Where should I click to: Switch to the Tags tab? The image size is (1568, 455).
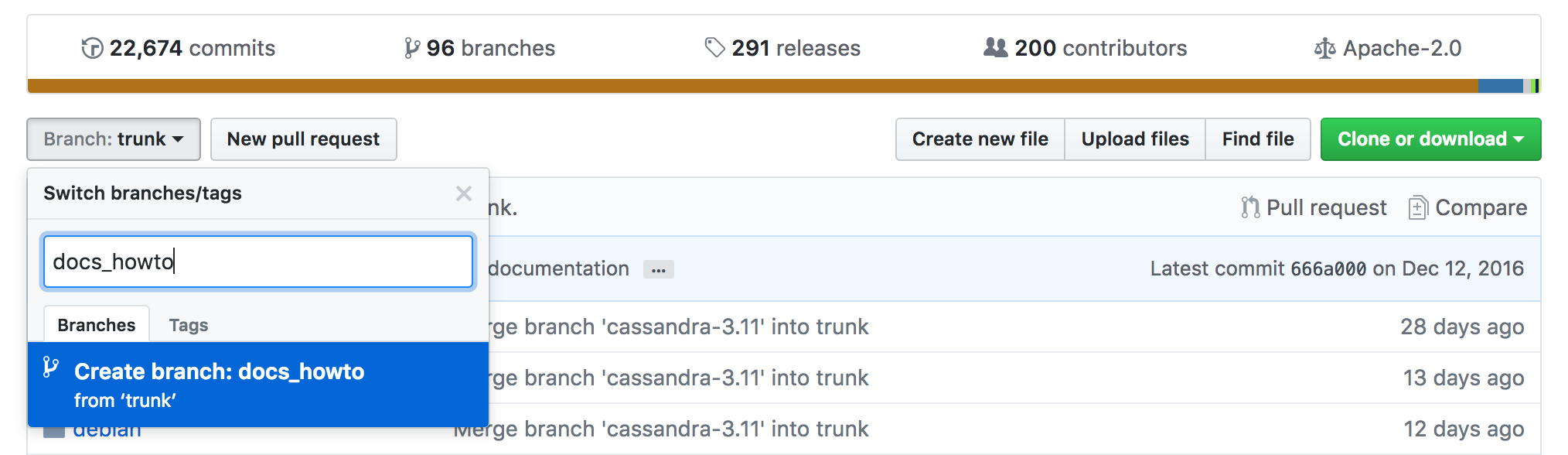(189, 325)
